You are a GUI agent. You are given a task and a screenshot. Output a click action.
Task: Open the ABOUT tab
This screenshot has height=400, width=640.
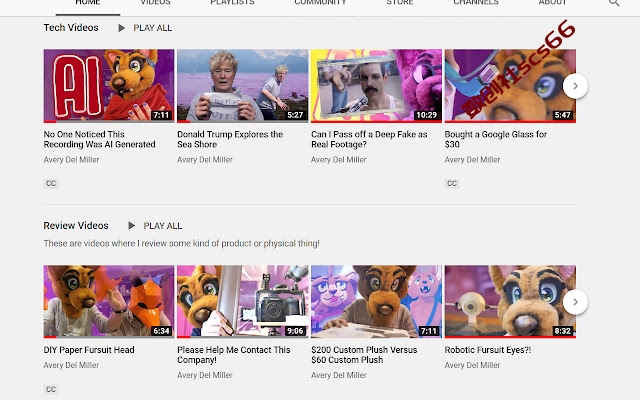point(552,3)
